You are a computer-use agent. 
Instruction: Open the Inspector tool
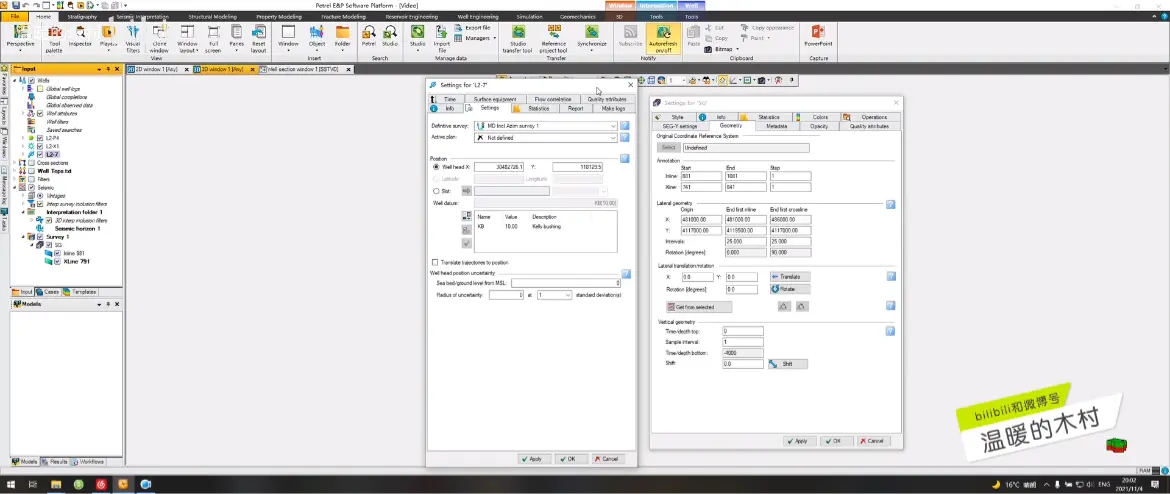pos(80,37)
